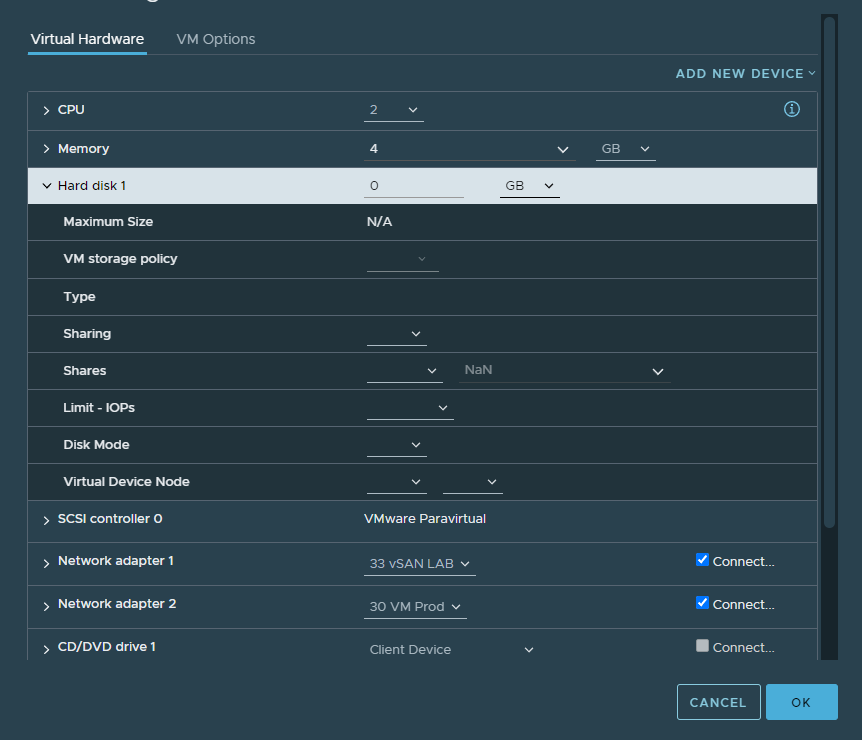Click the OK button
This screenshot has width=862, height=740.
coord(802,702)
